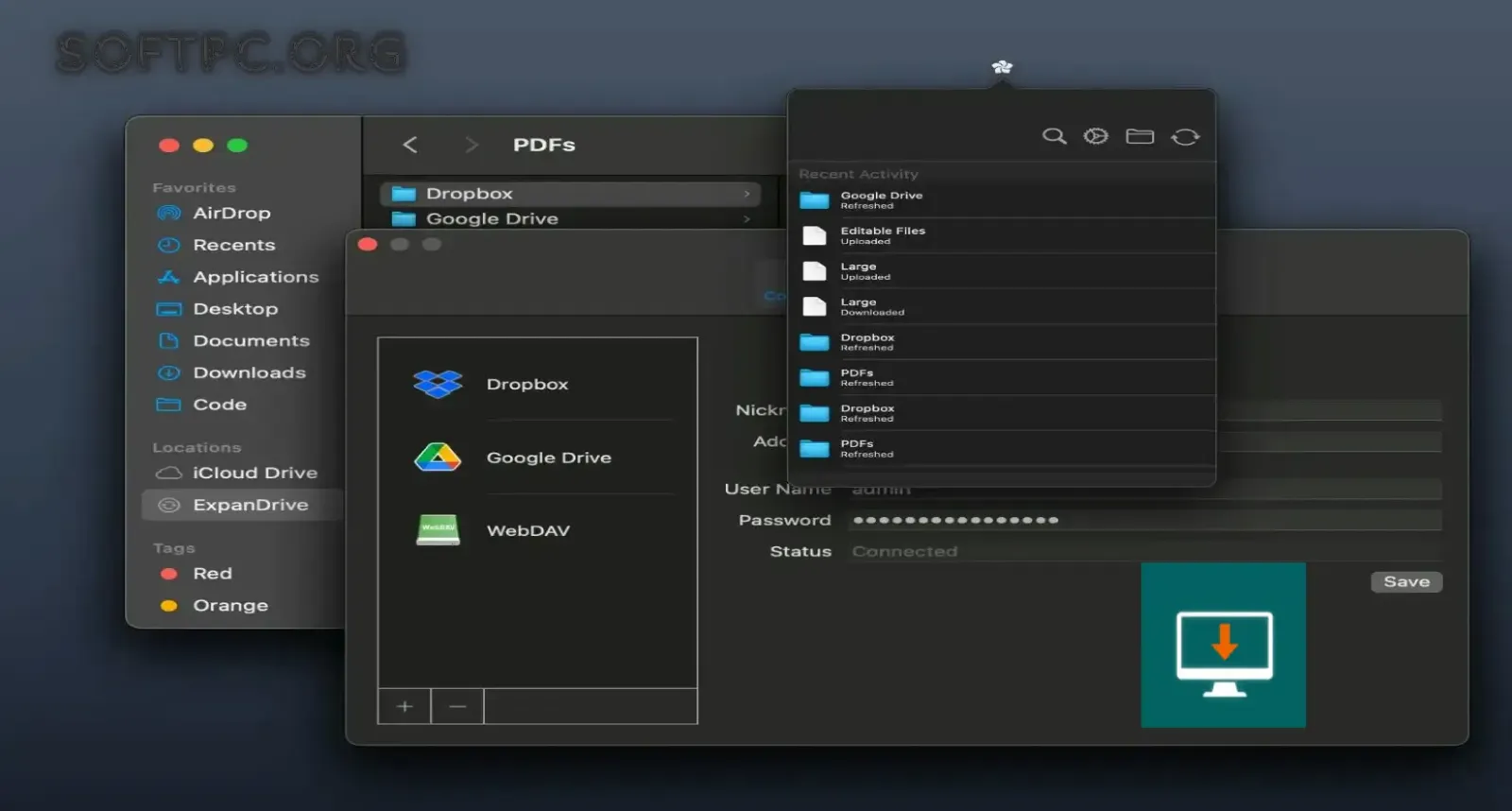Screen dimensions: 1512x811
Task: Open Google Drive Refreshed activity entry
Action: click(x=1002, y=200)
